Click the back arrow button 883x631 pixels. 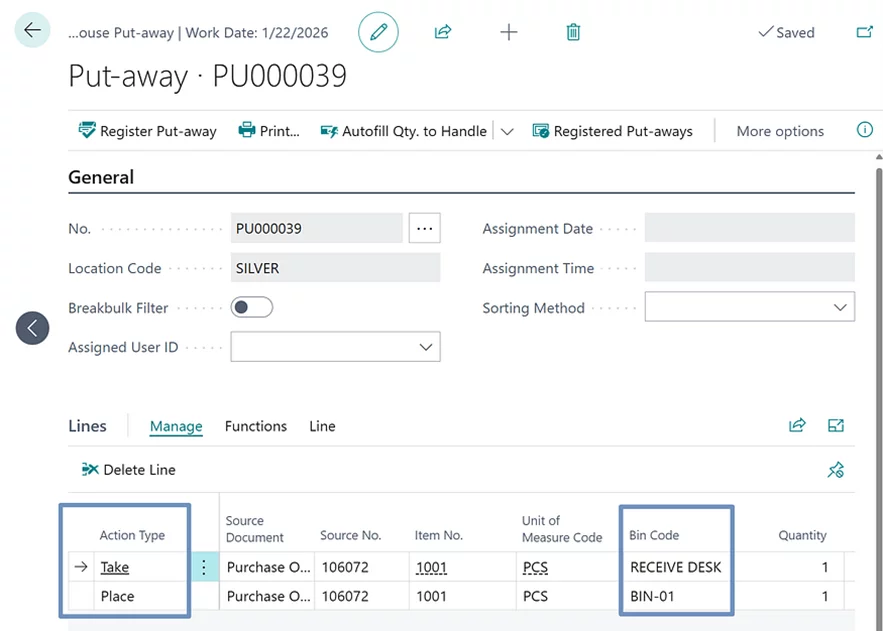tap(32, 31)
